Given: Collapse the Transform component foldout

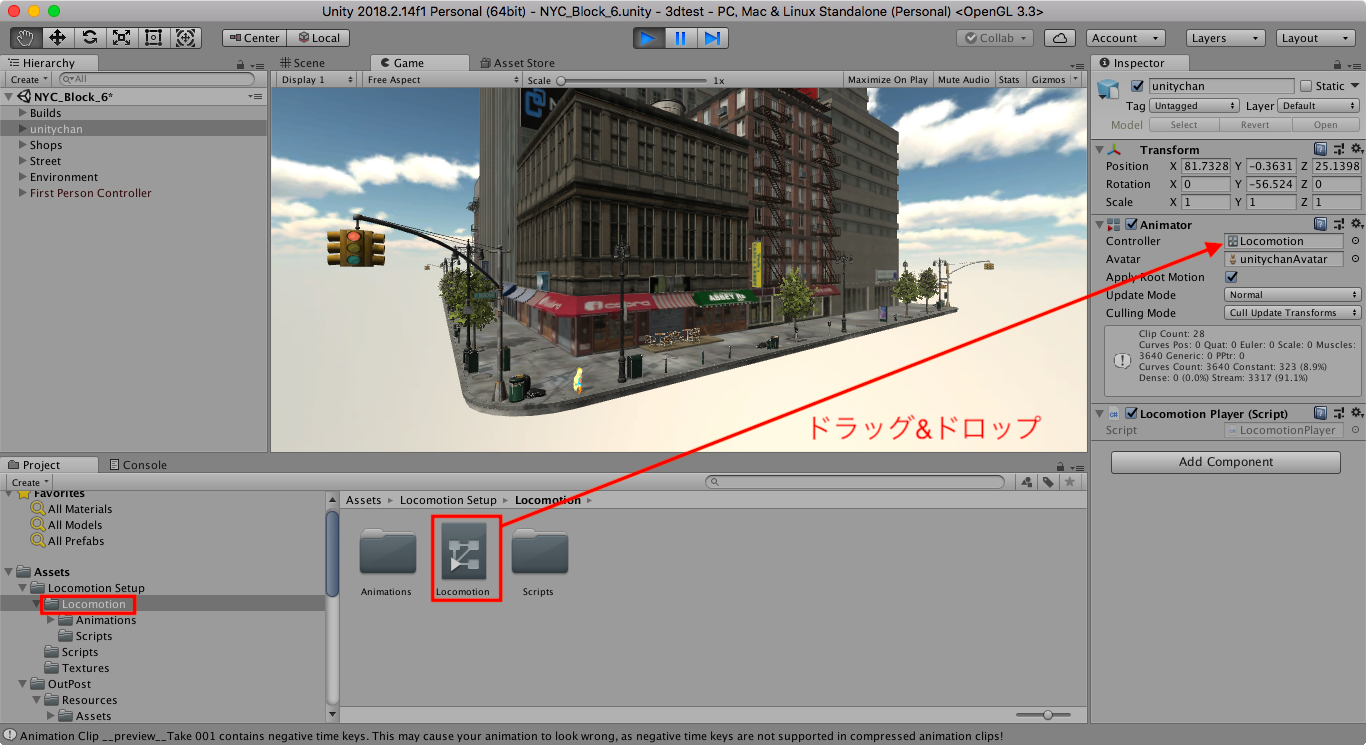Looking at the screenshot, I should pyautogui.click(x=1100, y=149).
